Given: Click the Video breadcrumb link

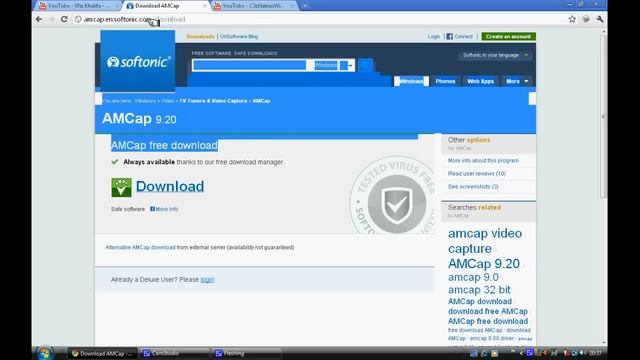Looking at the screenshot, I should (x=167, y=101).
